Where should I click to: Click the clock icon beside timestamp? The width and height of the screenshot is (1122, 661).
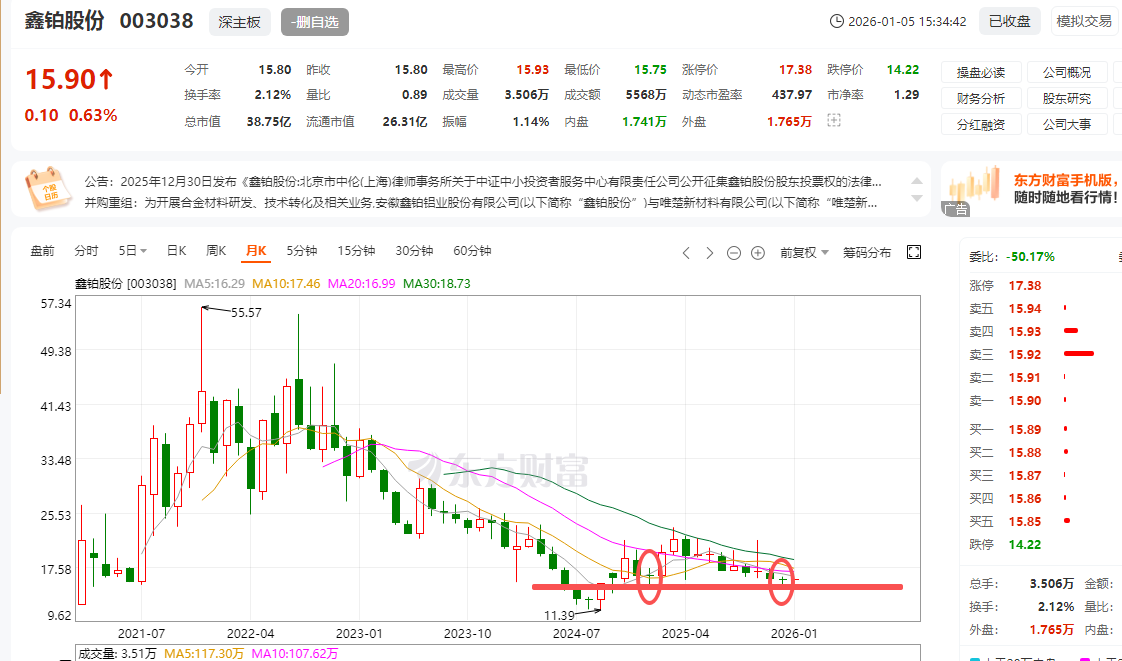(836, 21)
